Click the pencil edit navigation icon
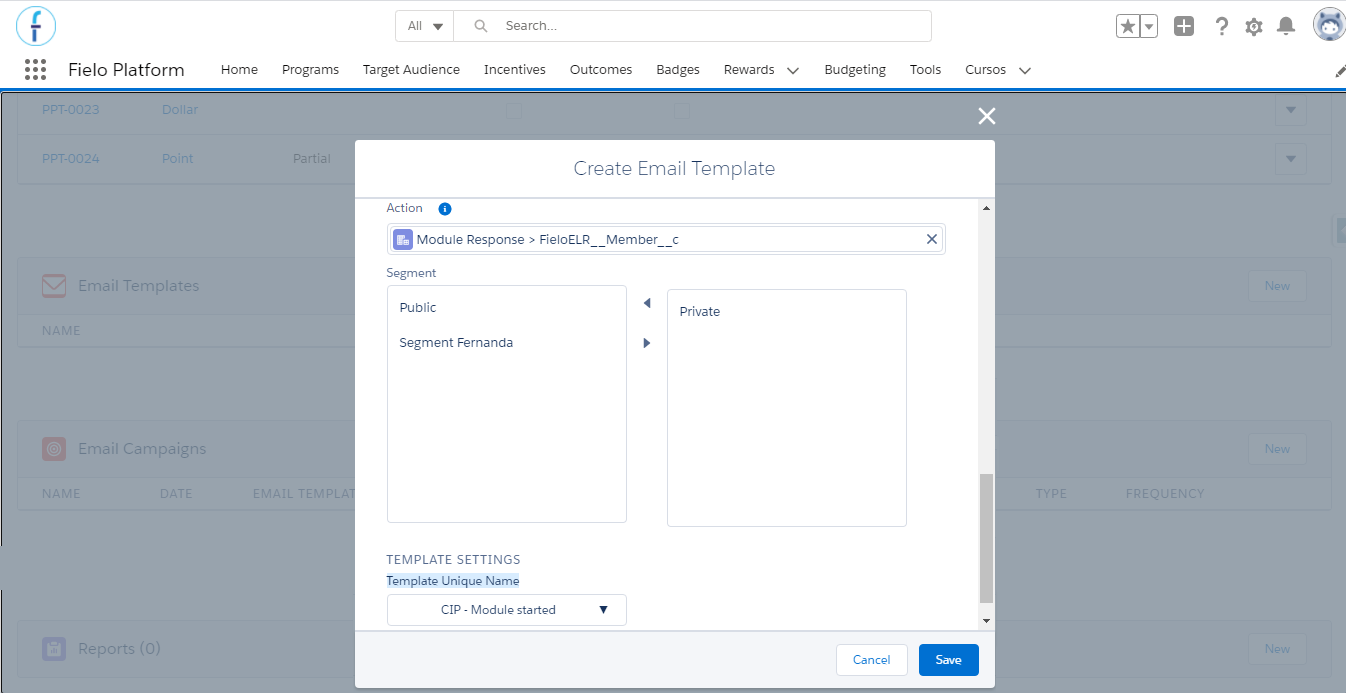 point(1340,71)
